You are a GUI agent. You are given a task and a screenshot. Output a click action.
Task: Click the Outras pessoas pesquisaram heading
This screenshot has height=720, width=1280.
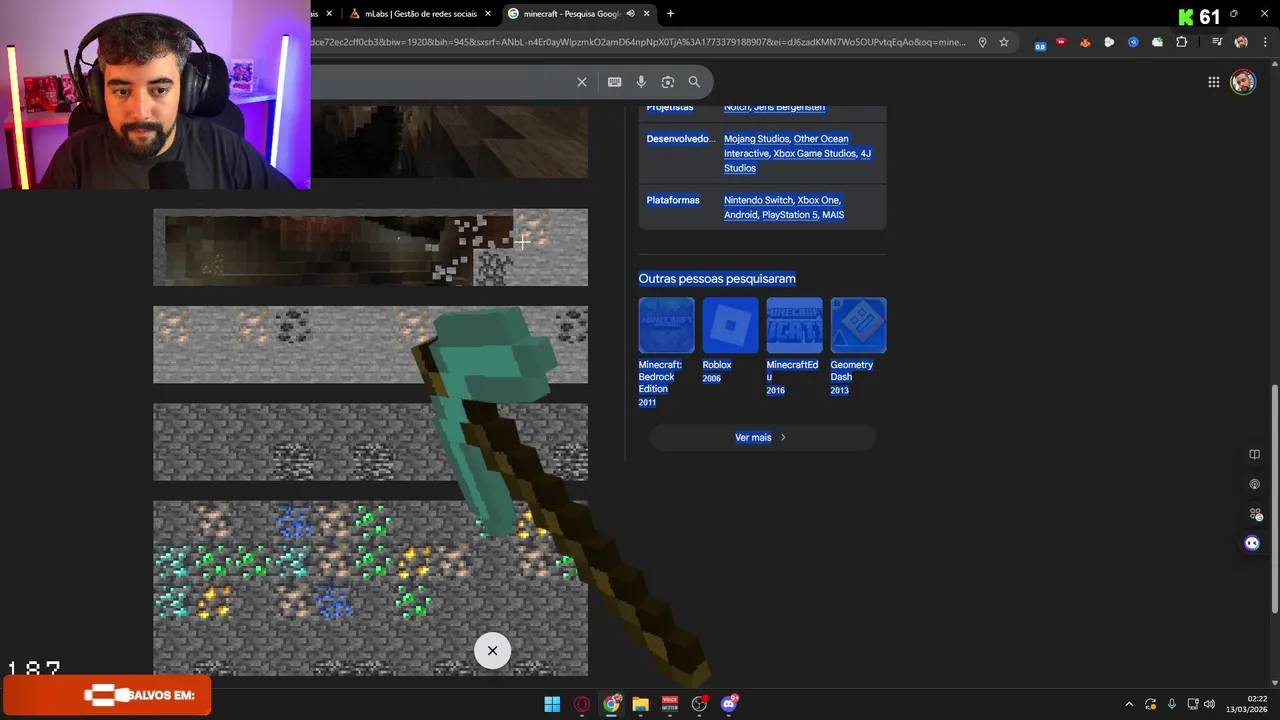717,278
